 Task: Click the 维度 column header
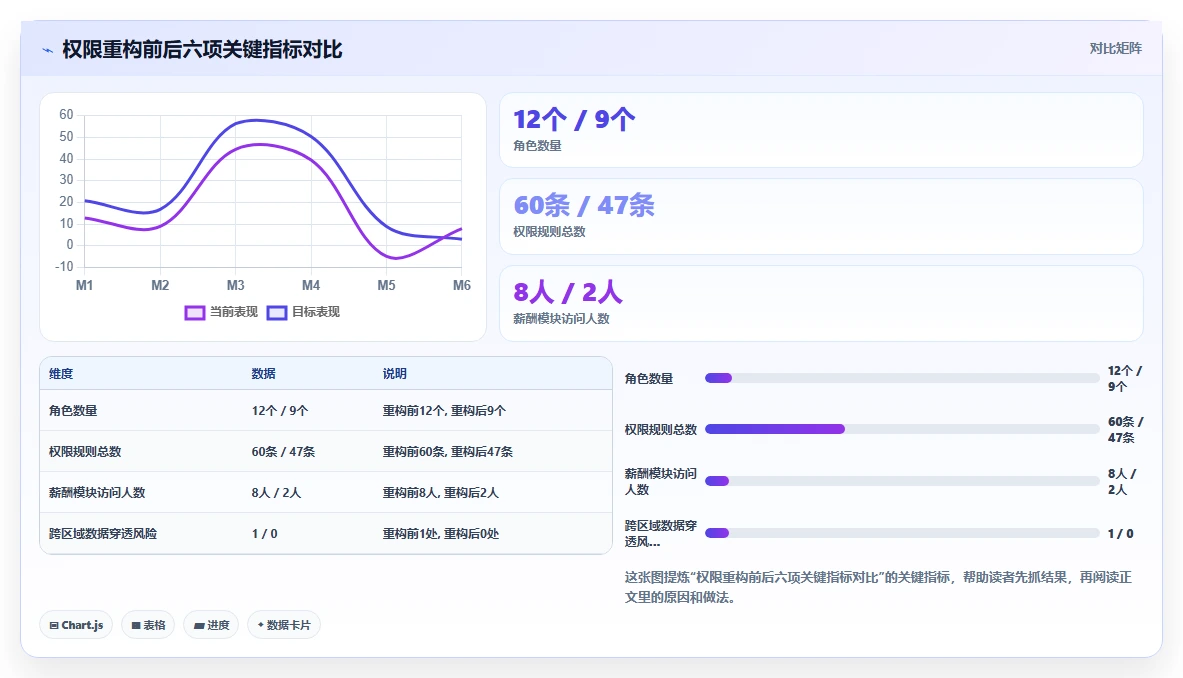(x=61, y=373)
